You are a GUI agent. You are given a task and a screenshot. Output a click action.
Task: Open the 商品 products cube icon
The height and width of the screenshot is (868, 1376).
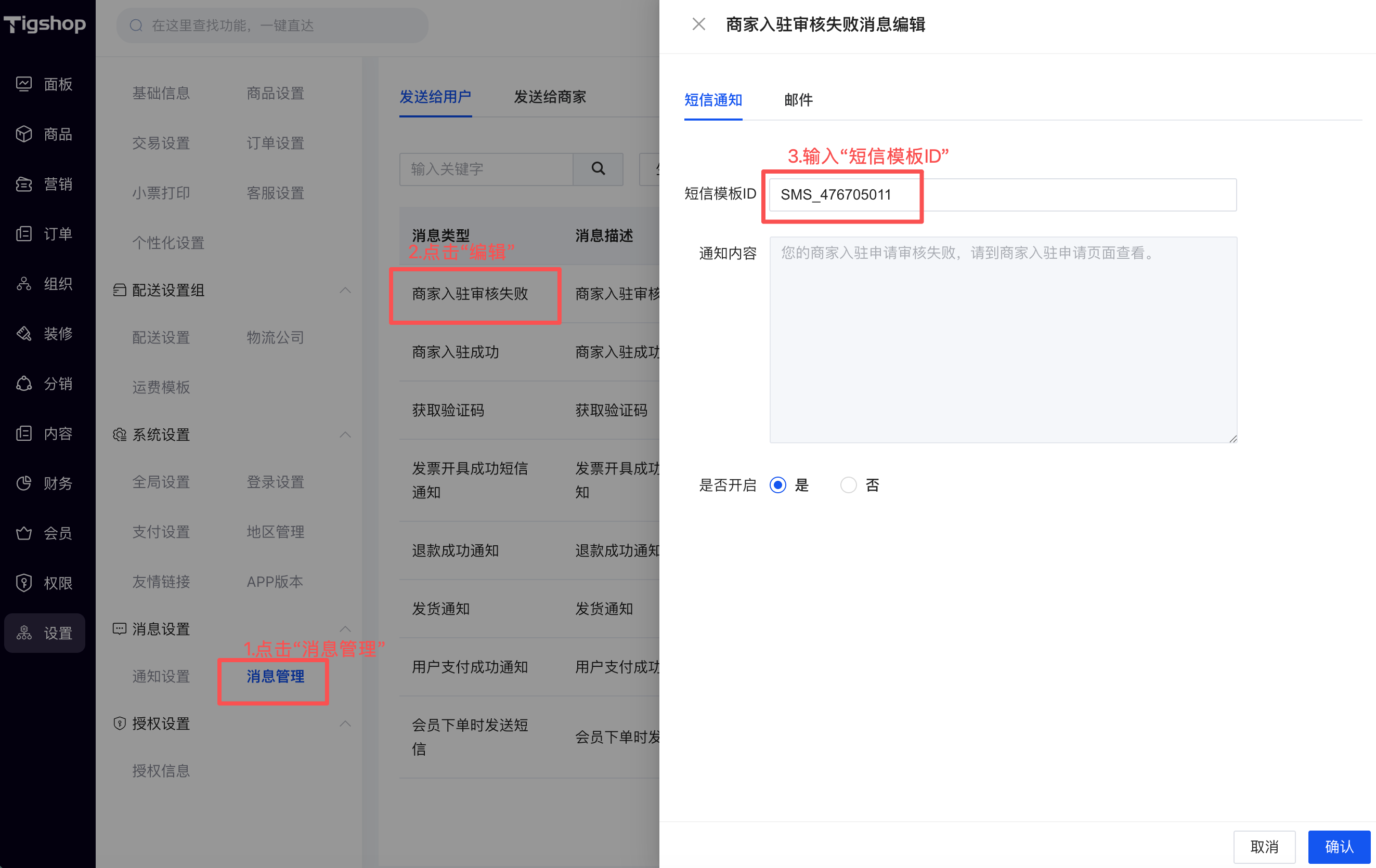(x=24, y=134)
